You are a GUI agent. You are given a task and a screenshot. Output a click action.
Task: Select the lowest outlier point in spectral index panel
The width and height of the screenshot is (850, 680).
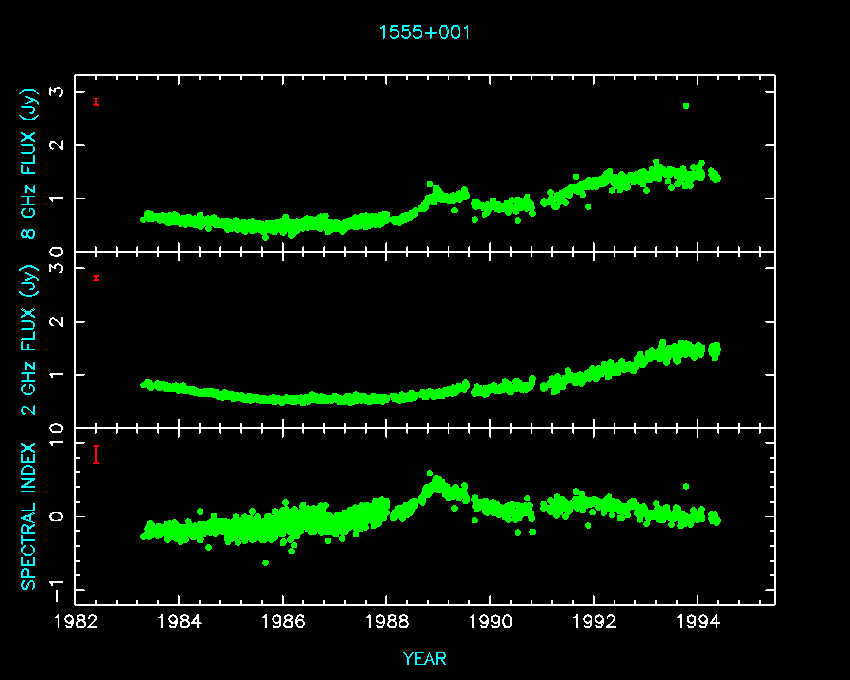[265, 562]
